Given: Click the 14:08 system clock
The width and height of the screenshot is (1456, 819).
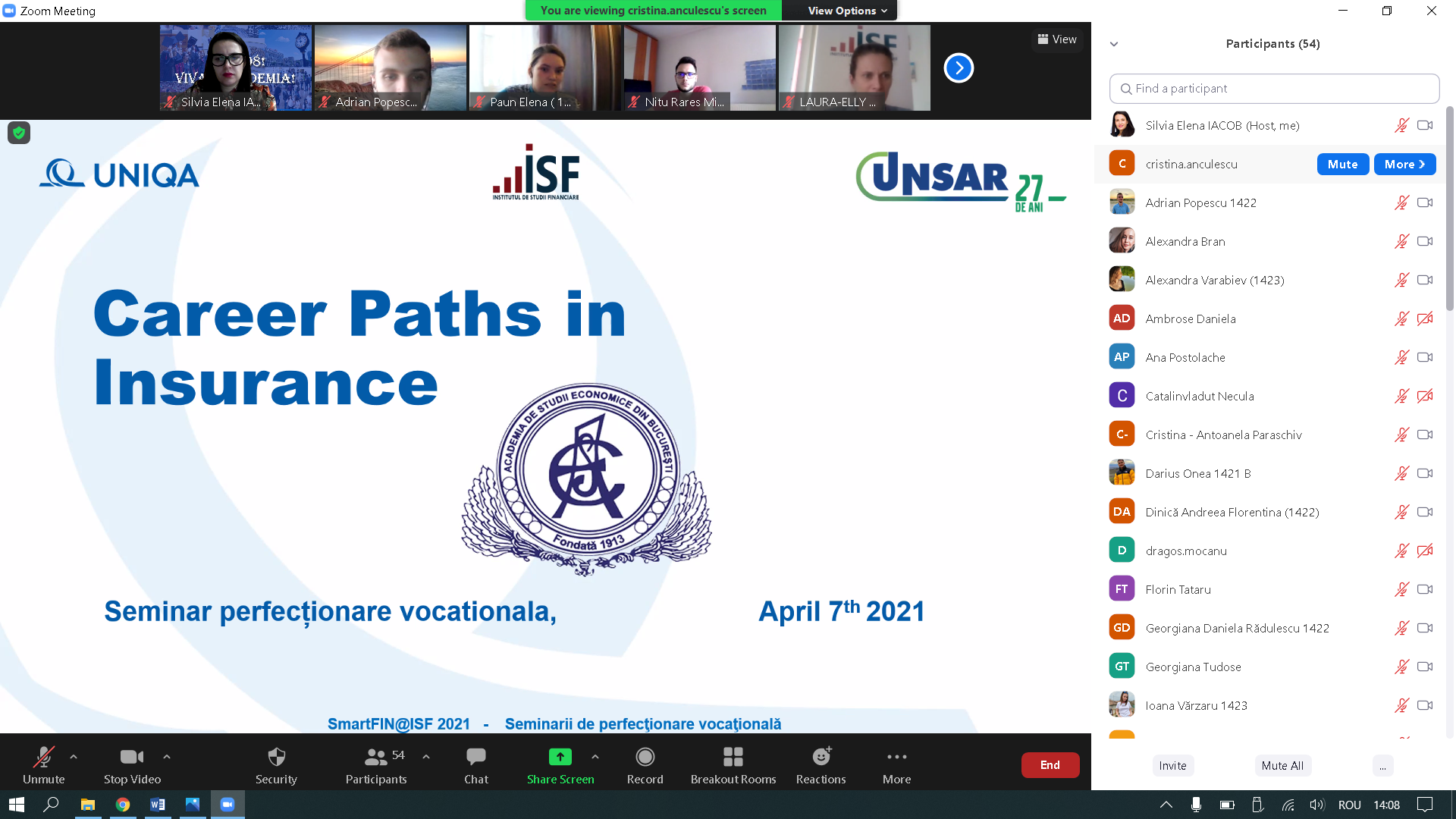Looking at the screenshot, I should click(x=1386, y=805).
